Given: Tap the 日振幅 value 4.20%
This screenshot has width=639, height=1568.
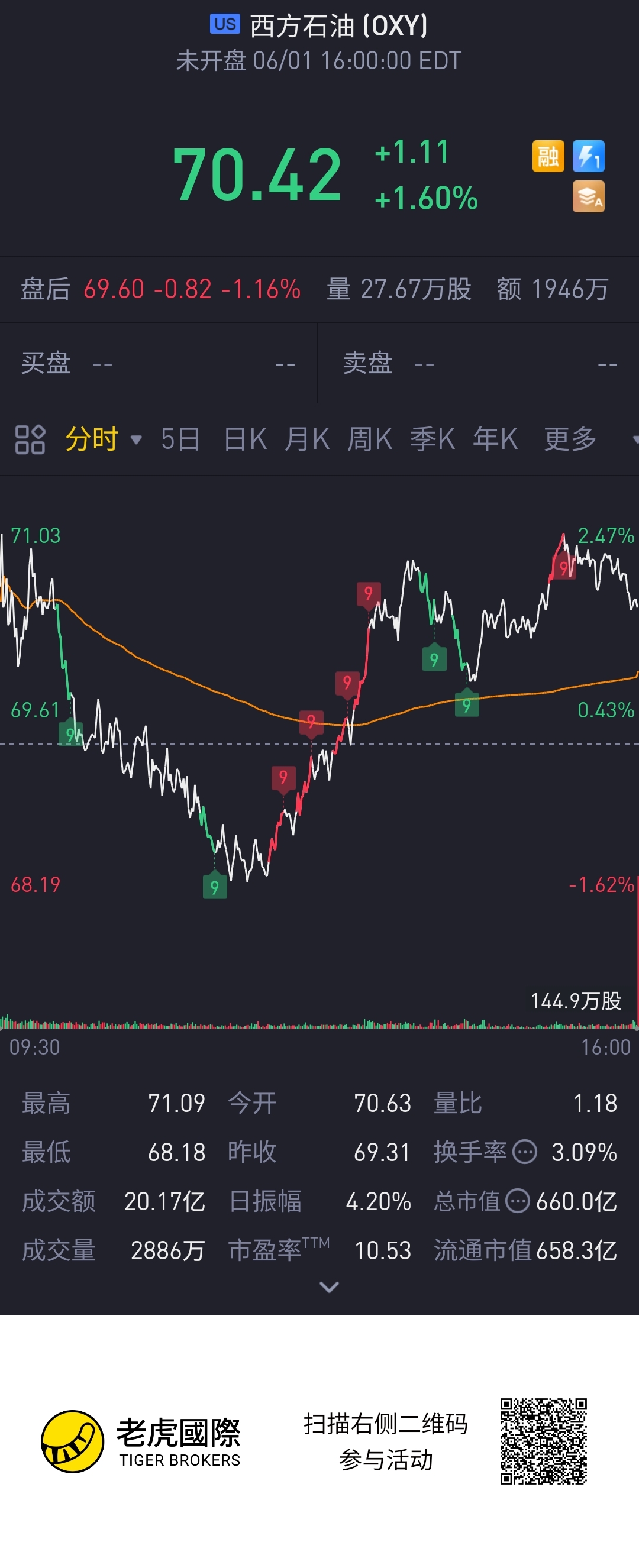Looking at the screenshot, I should 378,1201.
